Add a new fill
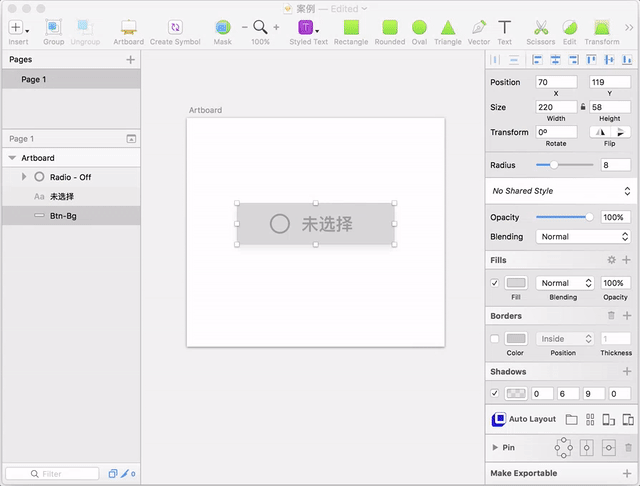640x486 pixels. pyautogui.click(x=627, y=260)
